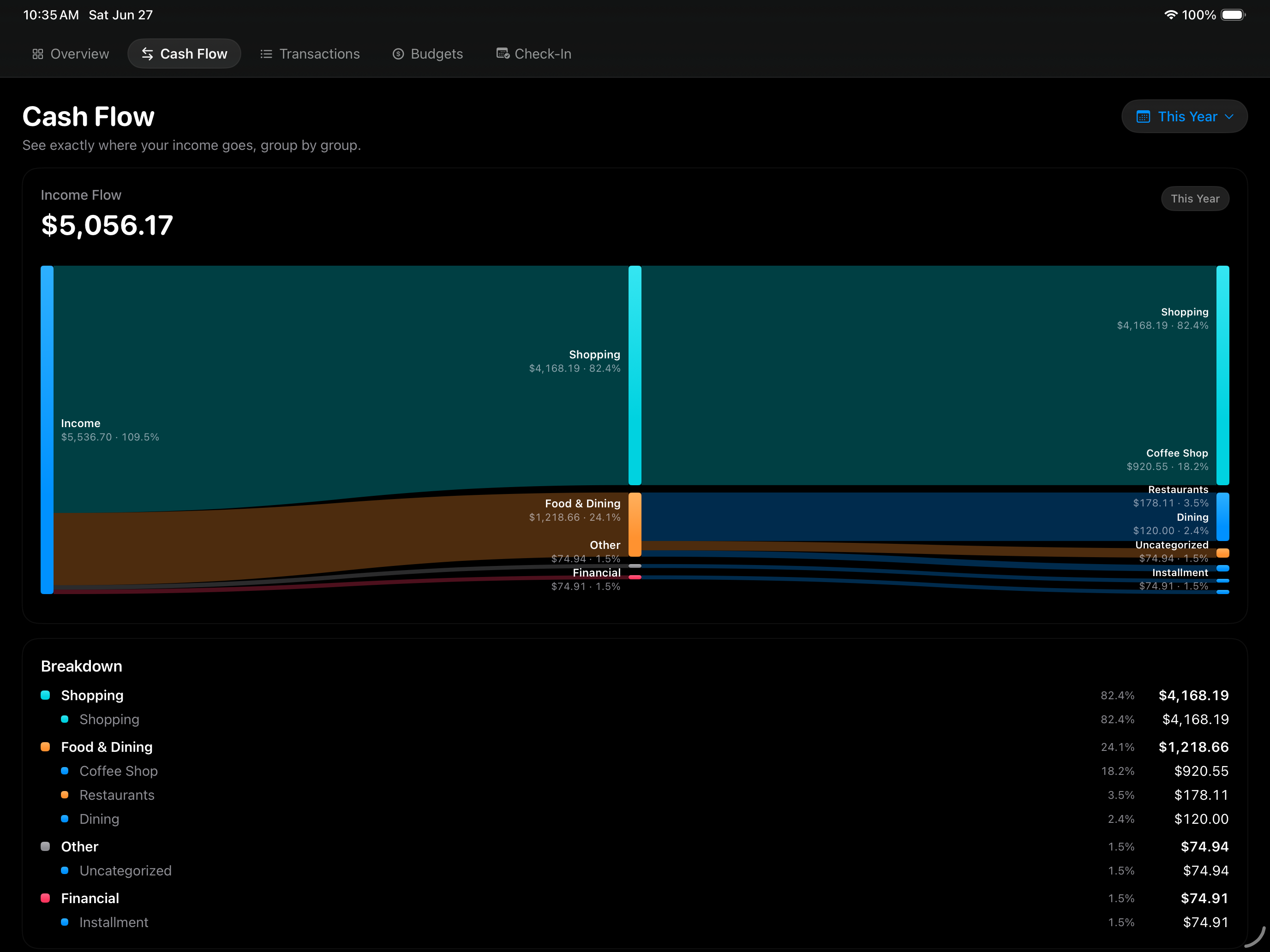Click the Coffee Shop label in chart
Viewport: 1270px width, 952px height.
click(1177, 453)
